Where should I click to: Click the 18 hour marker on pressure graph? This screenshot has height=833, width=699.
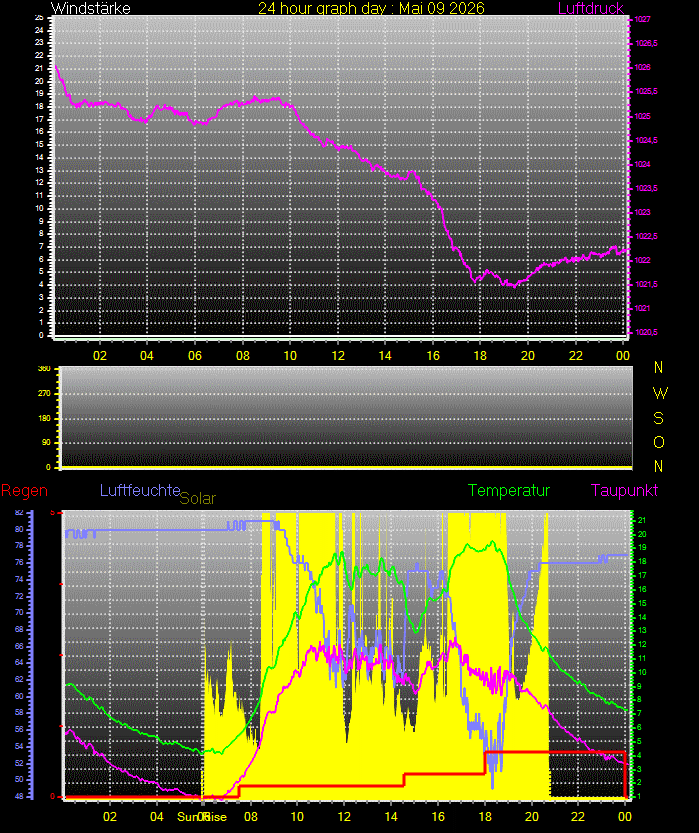coord(480,355)
